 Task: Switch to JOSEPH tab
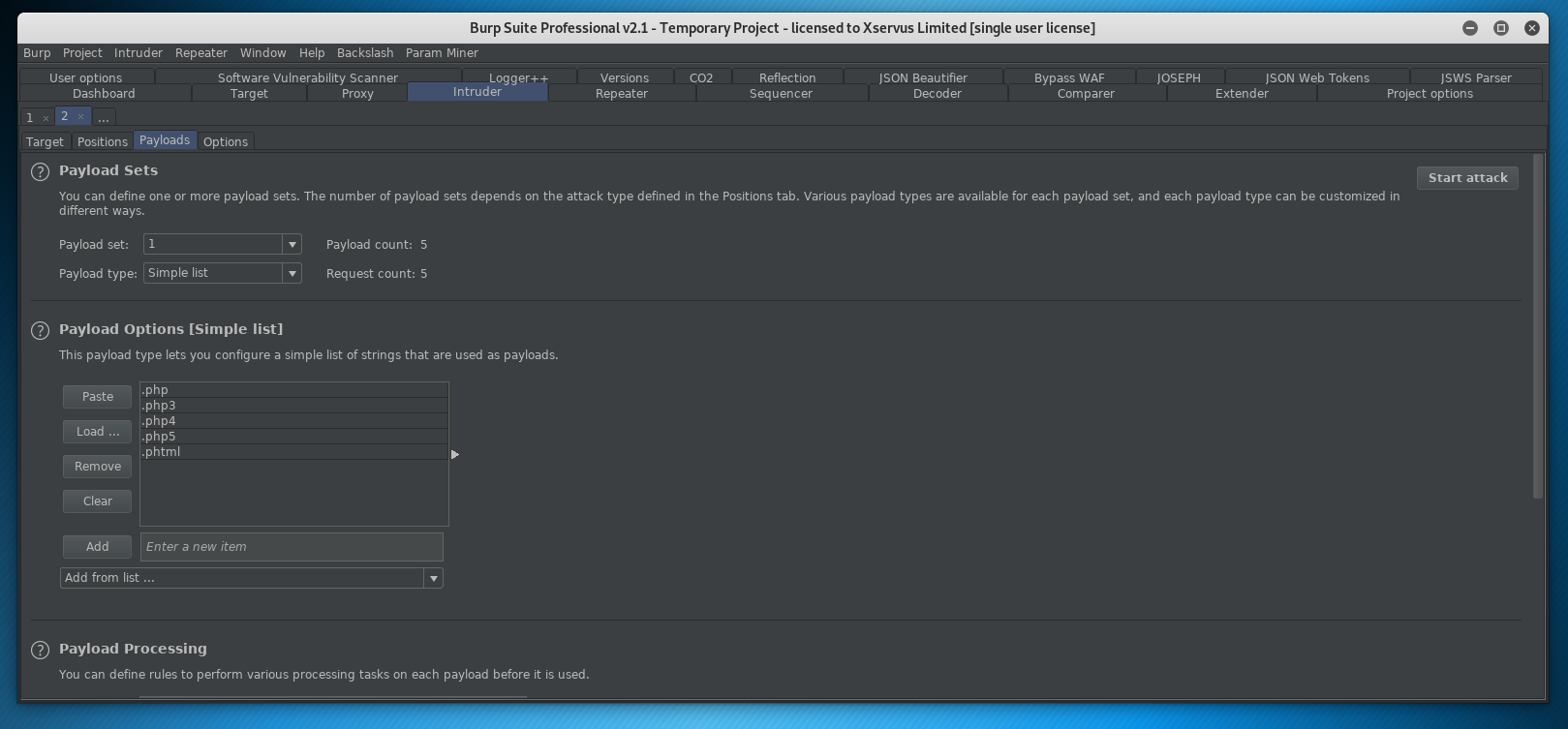click(1179, 77)
